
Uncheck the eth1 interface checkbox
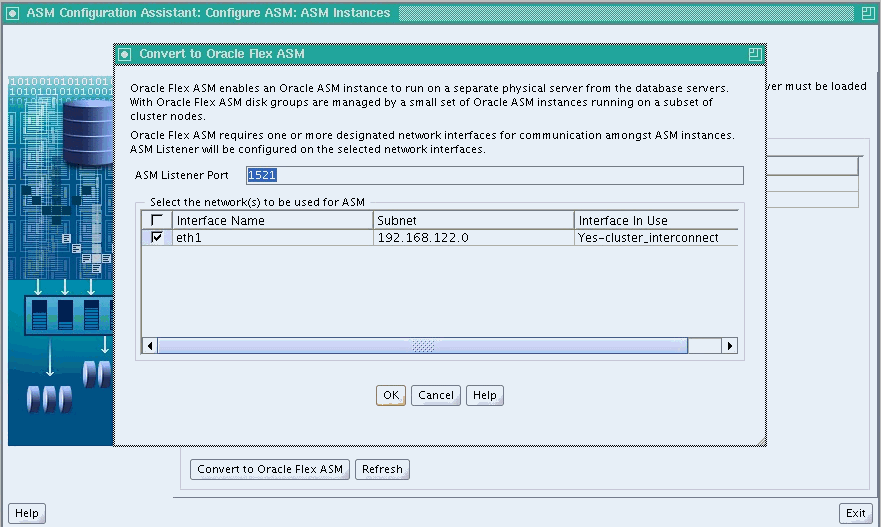(157, 237)
